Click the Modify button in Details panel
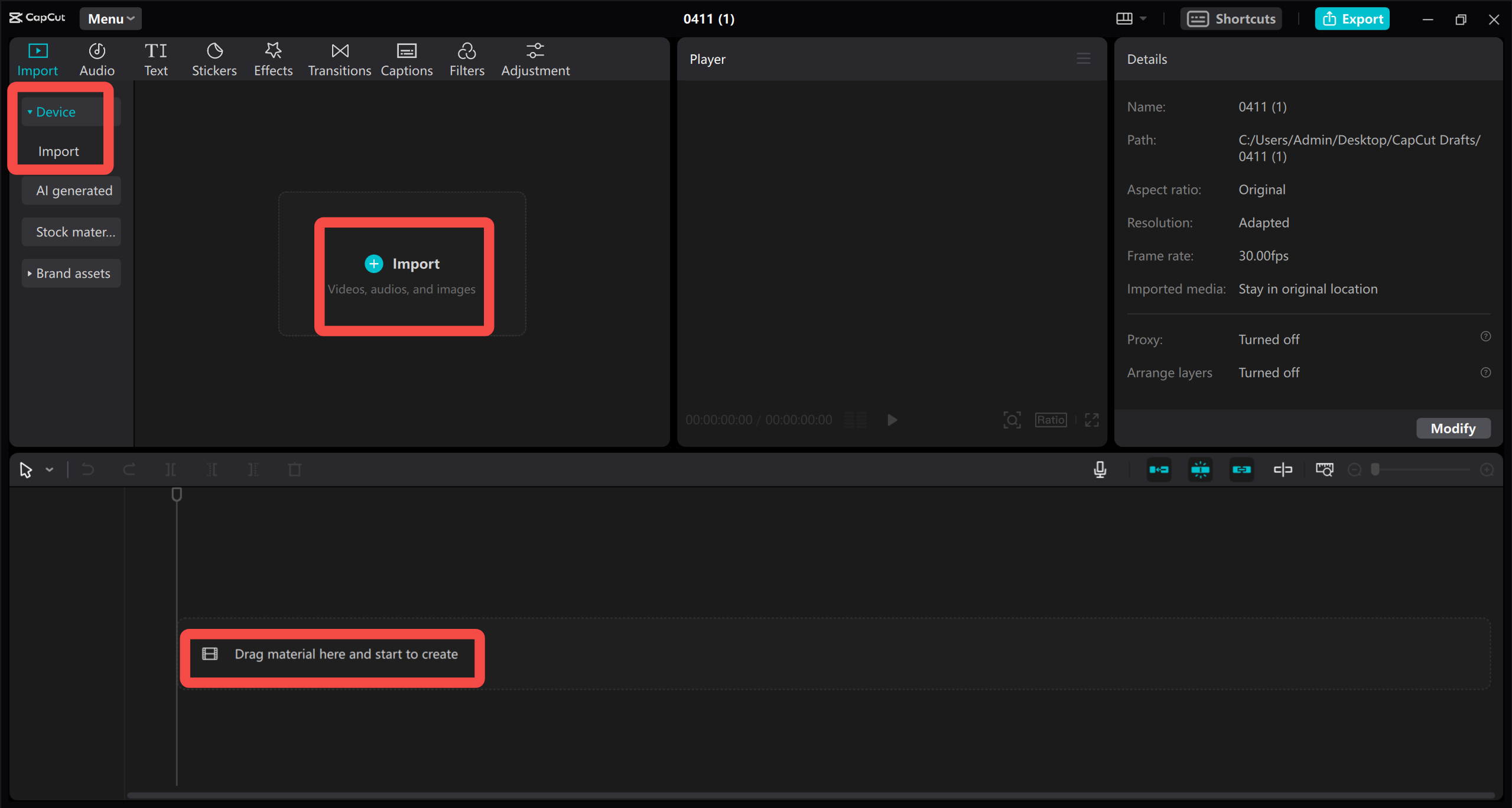 [1452, 428]
